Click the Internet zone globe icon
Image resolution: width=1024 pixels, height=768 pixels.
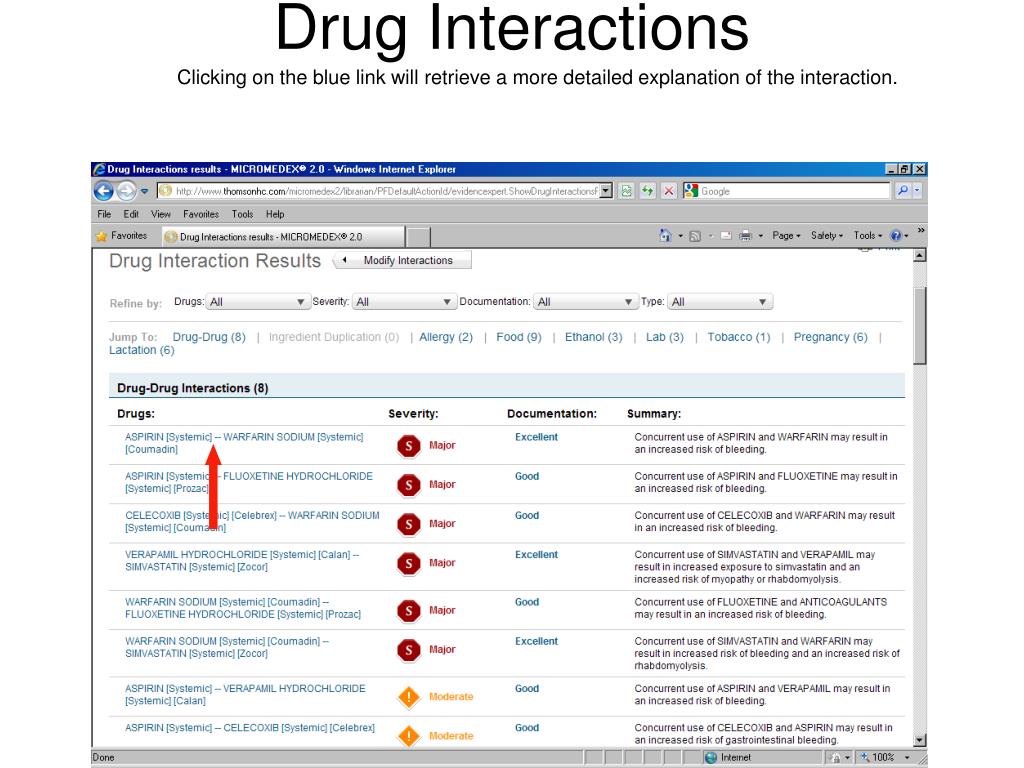point(711,758)
